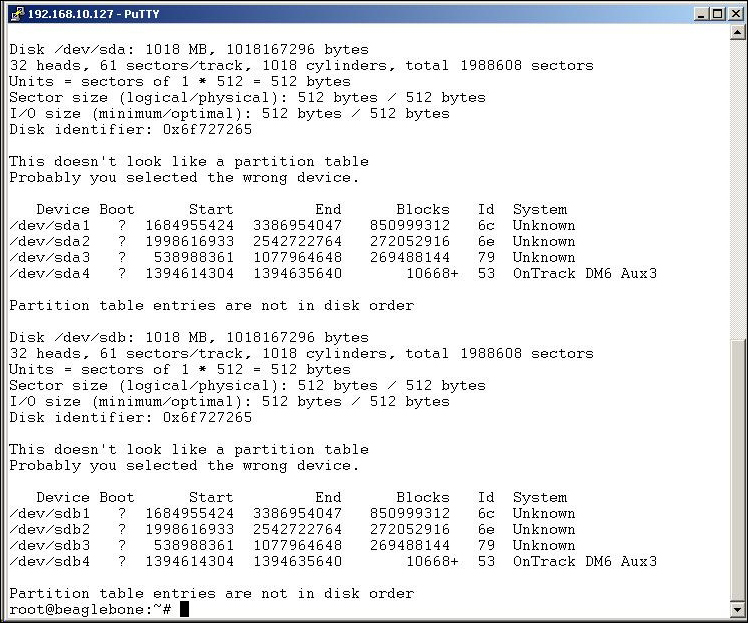Click blocks value 269488144 in sdb3 row
The height and width of the screenshot is (623, 748).
[x=410, y=546]
